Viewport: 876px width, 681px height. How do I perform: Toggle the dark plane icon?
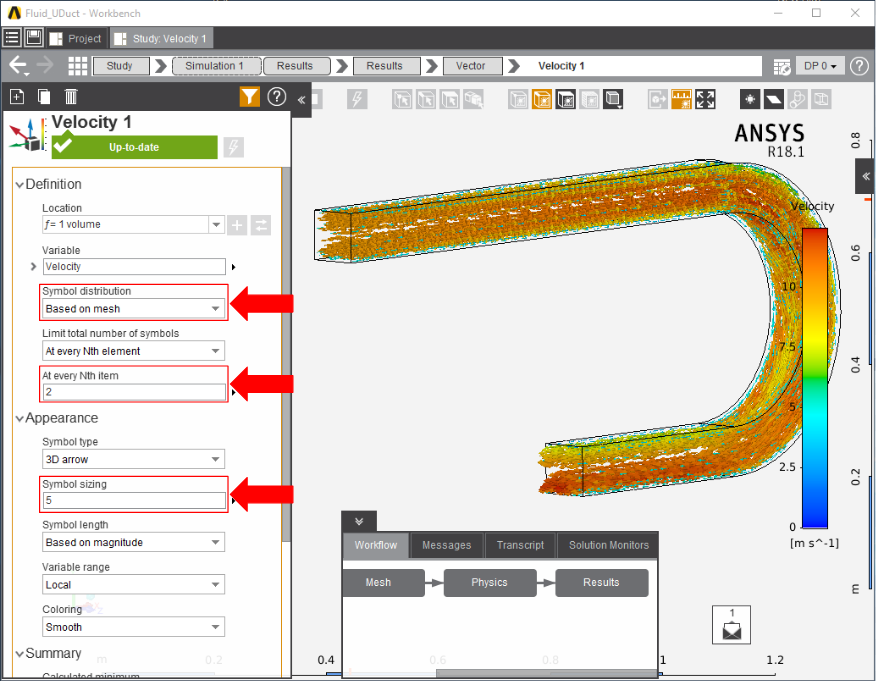(774, 100)
